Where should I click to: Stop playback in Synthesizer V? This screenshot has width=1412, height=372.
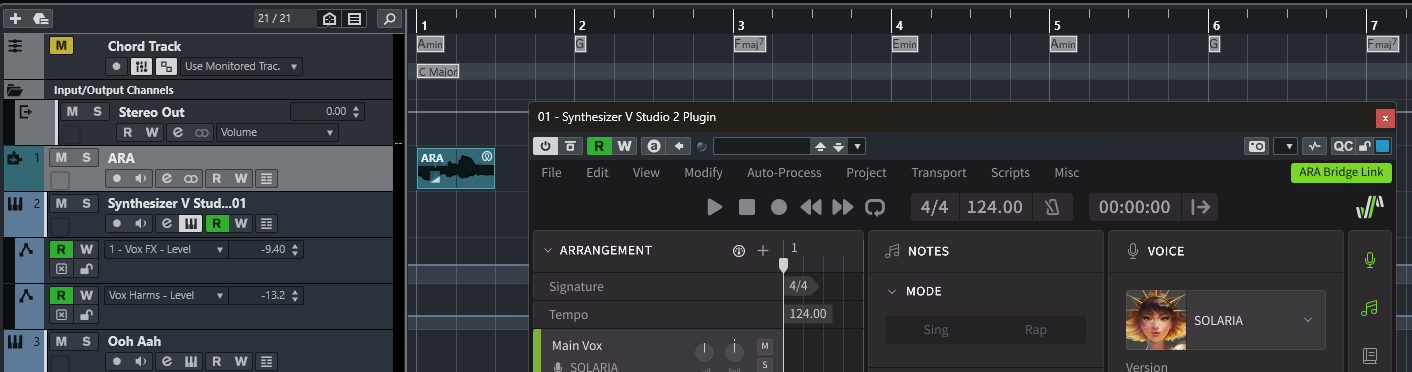pos(746,207)
